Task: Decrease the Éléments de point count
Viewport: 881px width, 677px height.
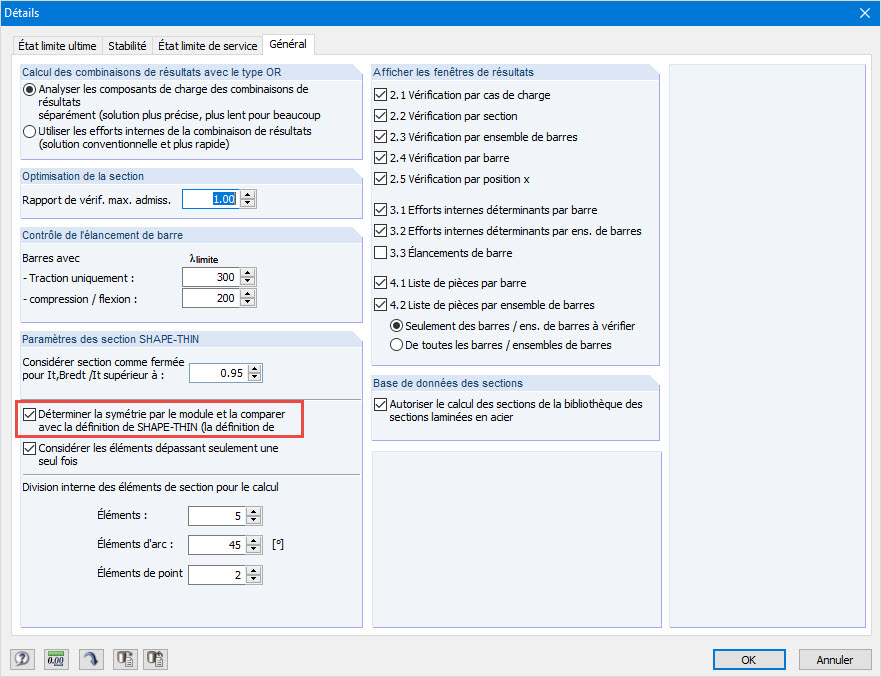Action: click(254, 579)
